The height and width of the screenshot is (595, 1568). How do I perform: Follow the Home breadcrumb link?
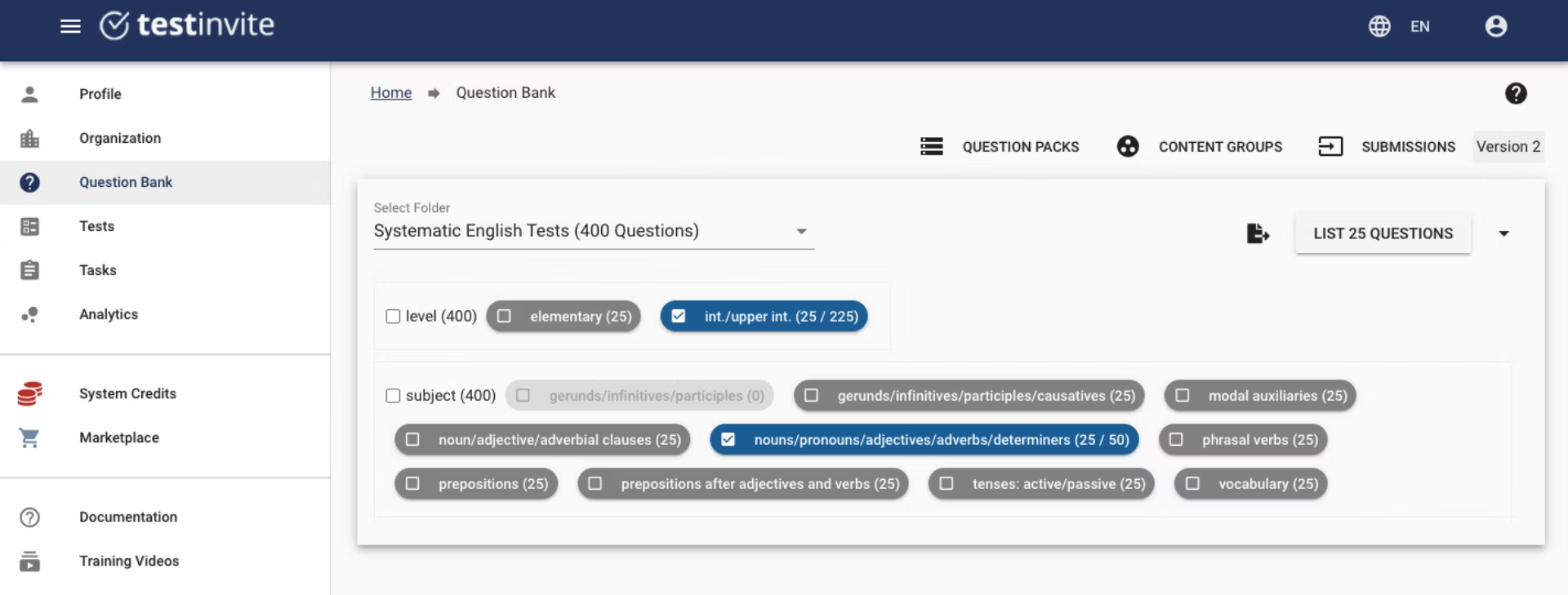tap(390, 93)
